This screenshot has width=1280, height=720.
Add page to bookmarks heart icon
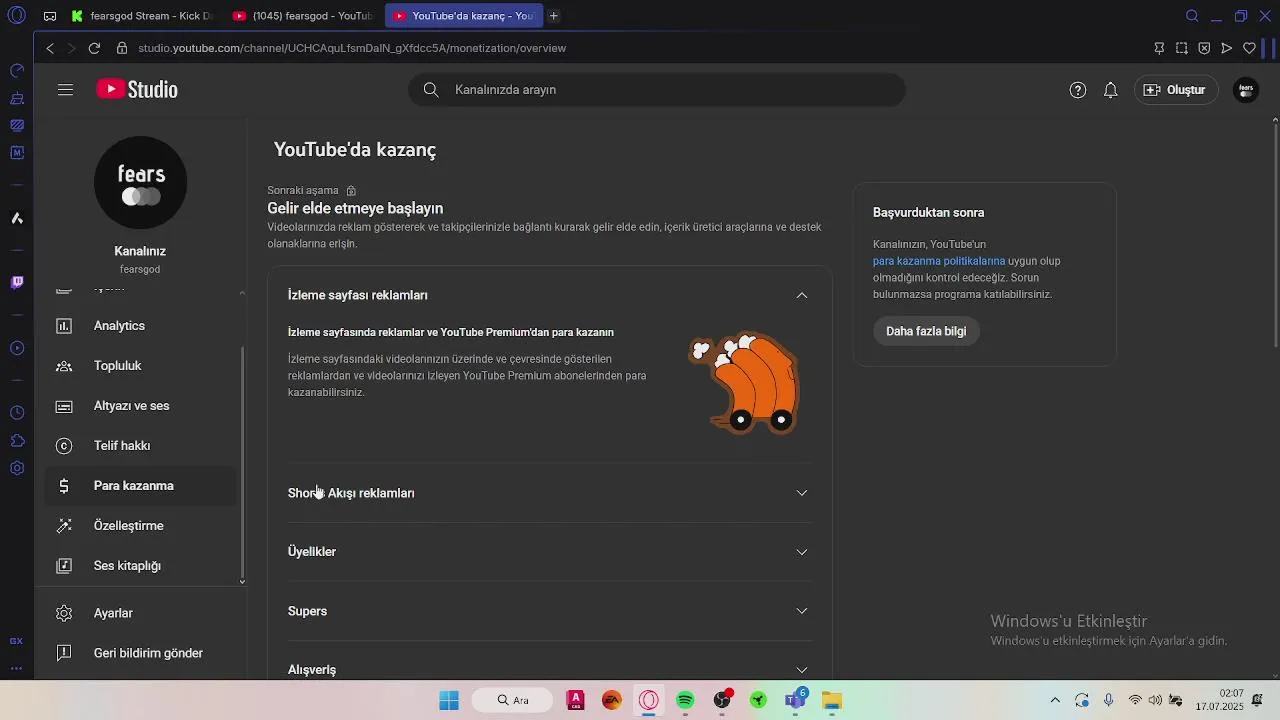click(1249, 48)
